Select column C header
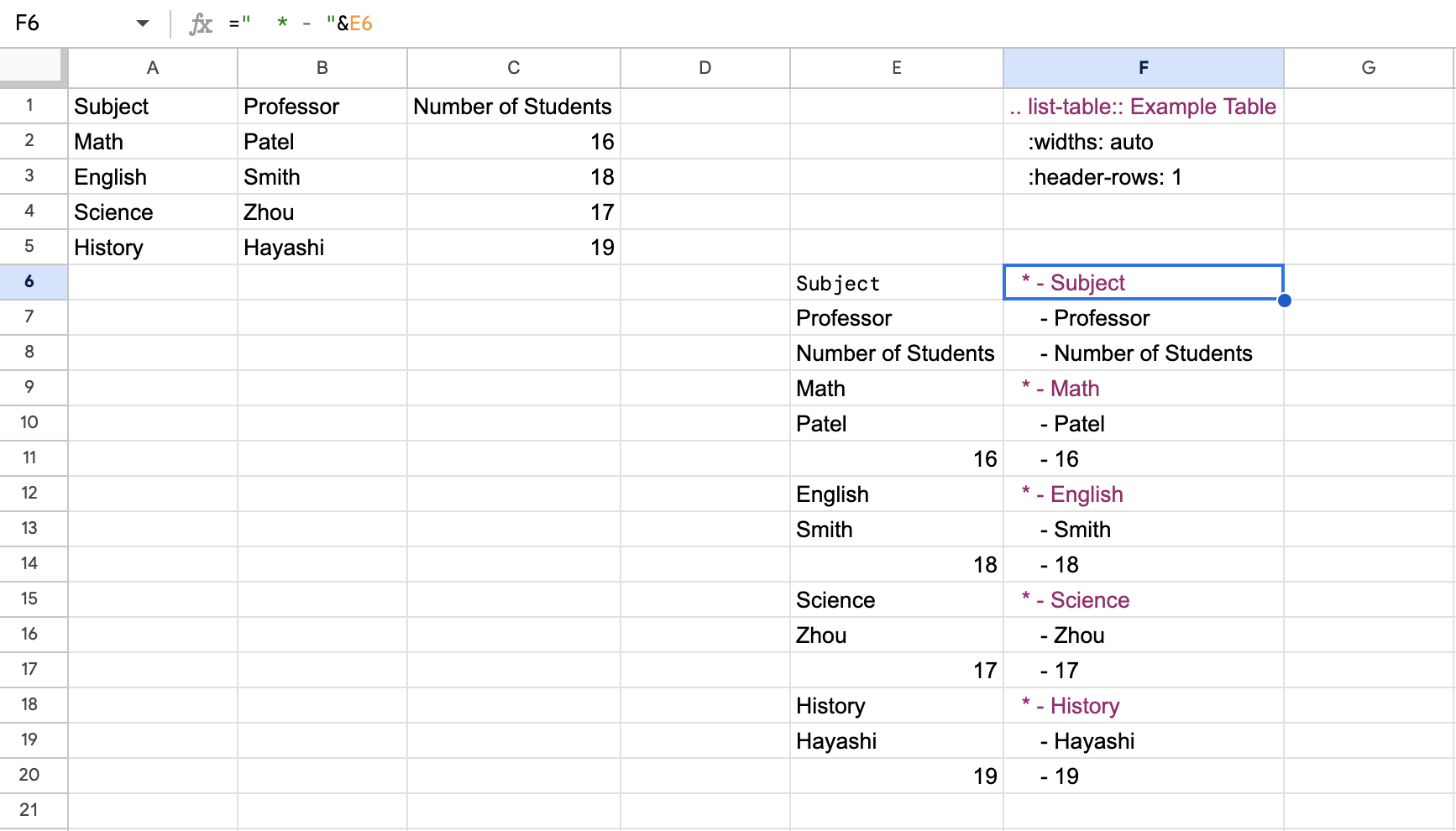 (514, 68)
